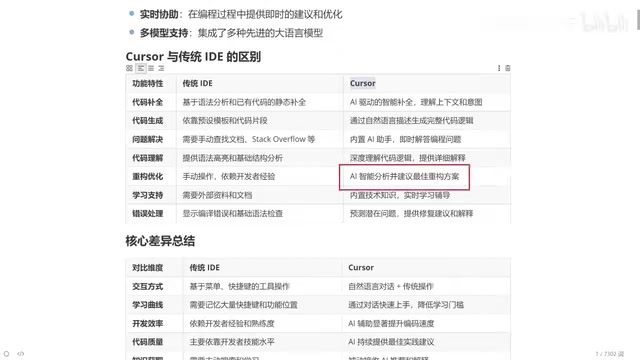Open the word count indicator
This screenshot has width=640, height=360.
(609, 353)
